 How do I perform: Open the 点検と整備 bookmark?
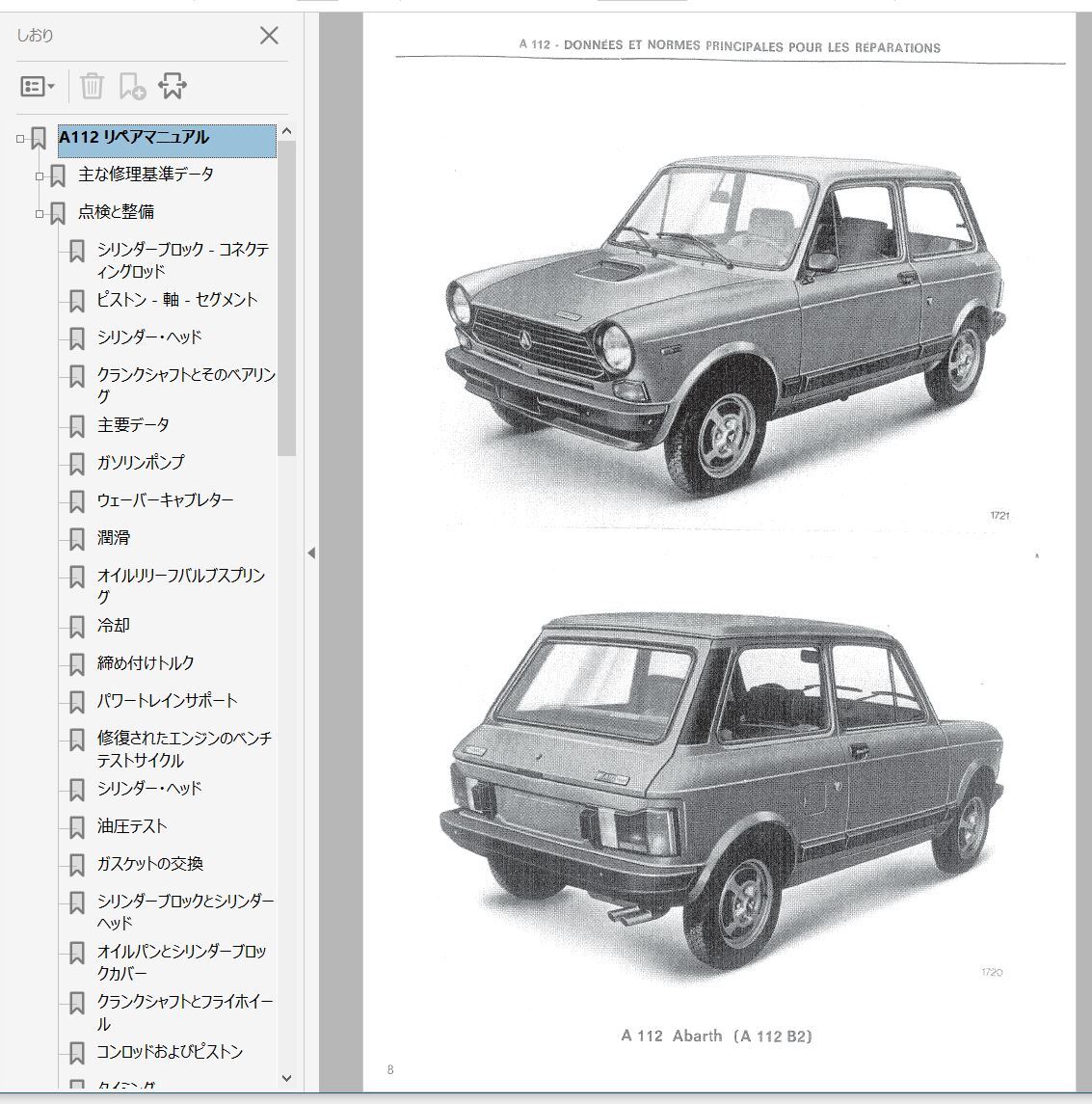pos(116,212)
